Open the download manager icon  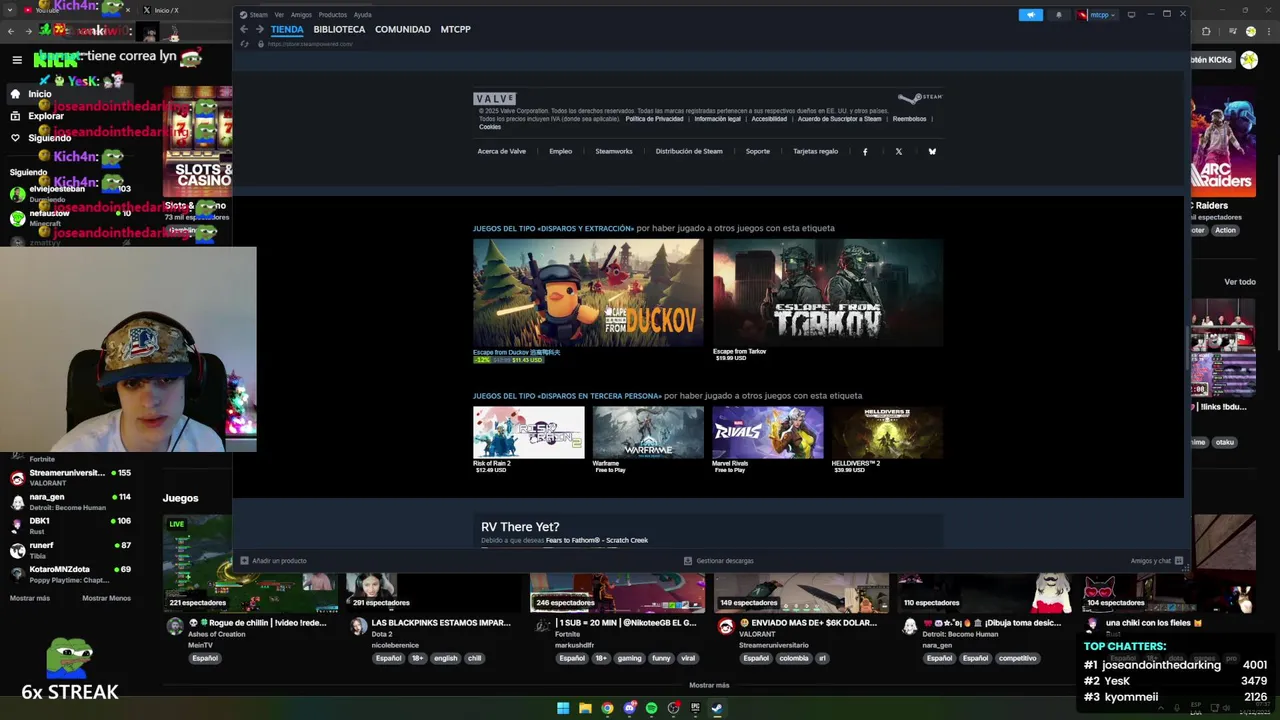[688, 561]
